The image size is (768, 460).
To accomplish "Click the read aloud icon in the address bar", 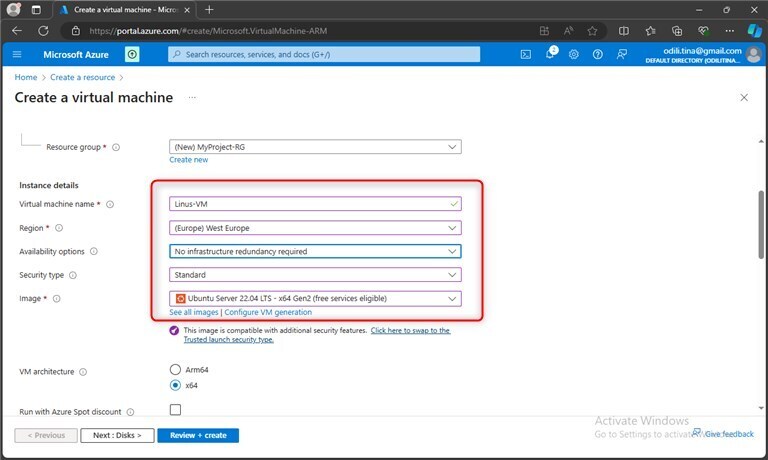I will (568, 31).
